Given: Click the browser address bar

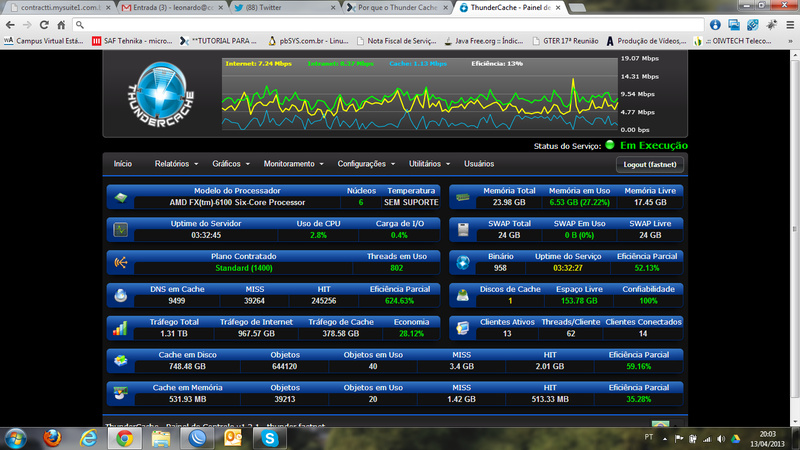Looking at the screenshot, I should 388,24.
